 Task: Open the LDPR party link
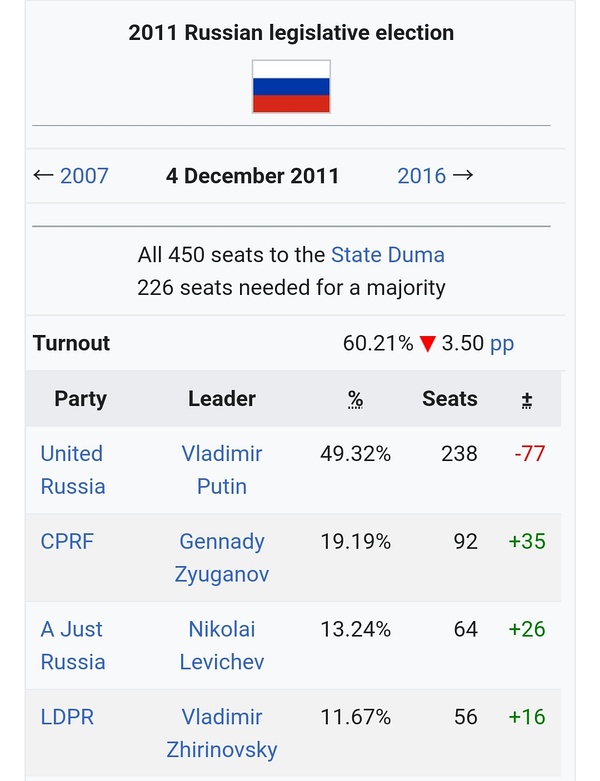(67, 717)
